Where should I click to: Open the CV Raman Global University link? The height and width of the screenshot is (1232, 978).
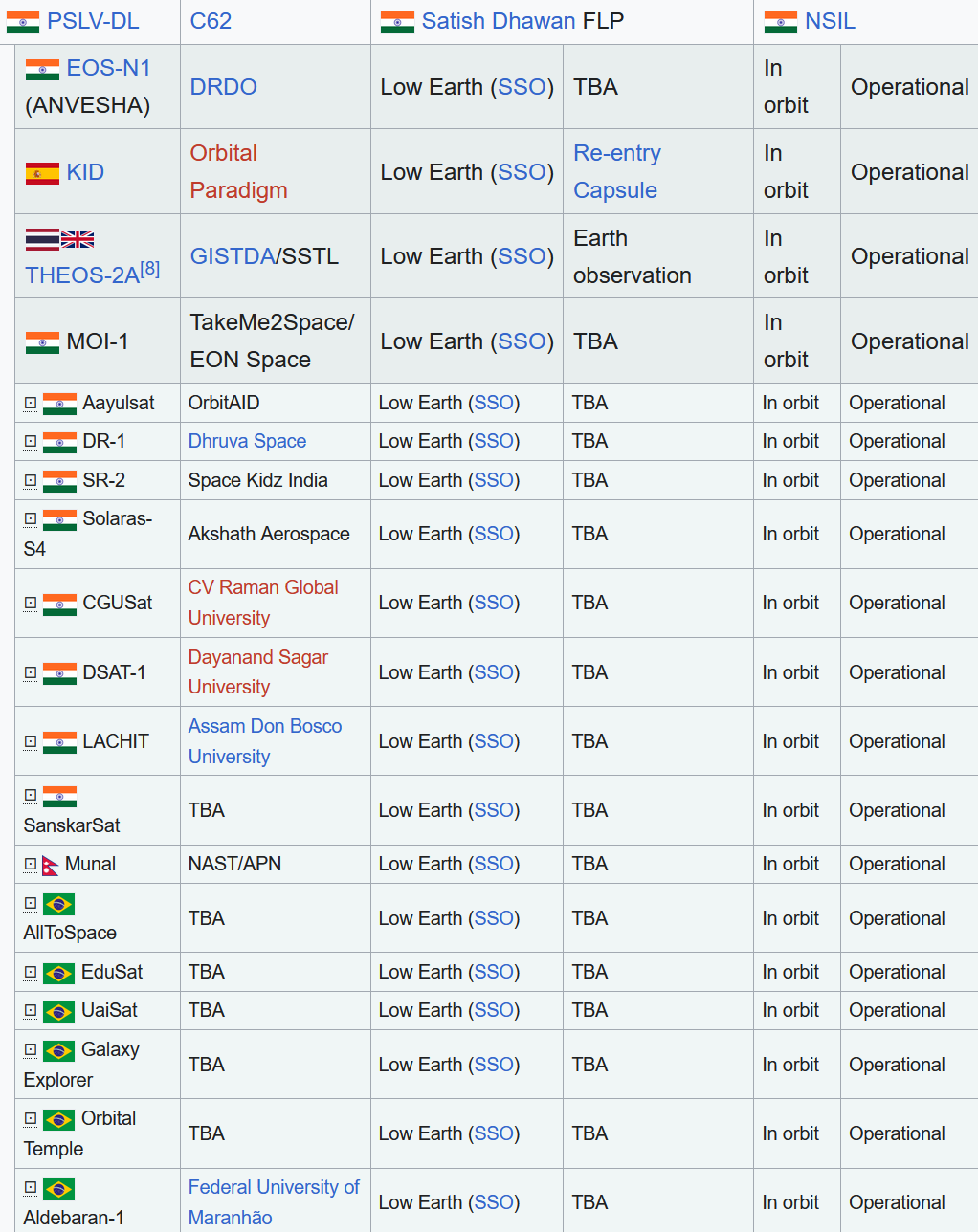(263, 603)
